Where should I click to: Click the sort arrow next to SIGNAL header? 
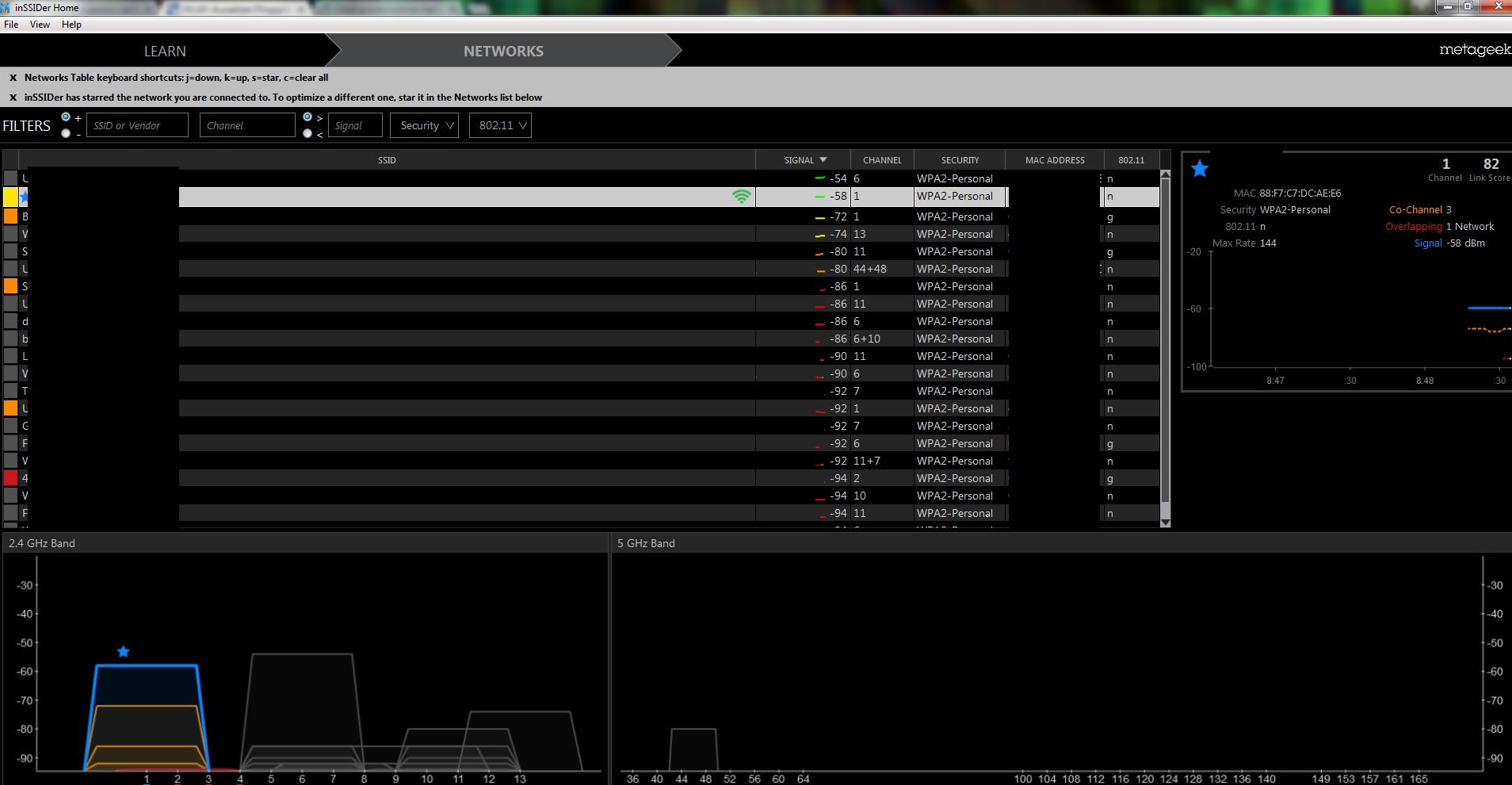(x=823, y=159)
